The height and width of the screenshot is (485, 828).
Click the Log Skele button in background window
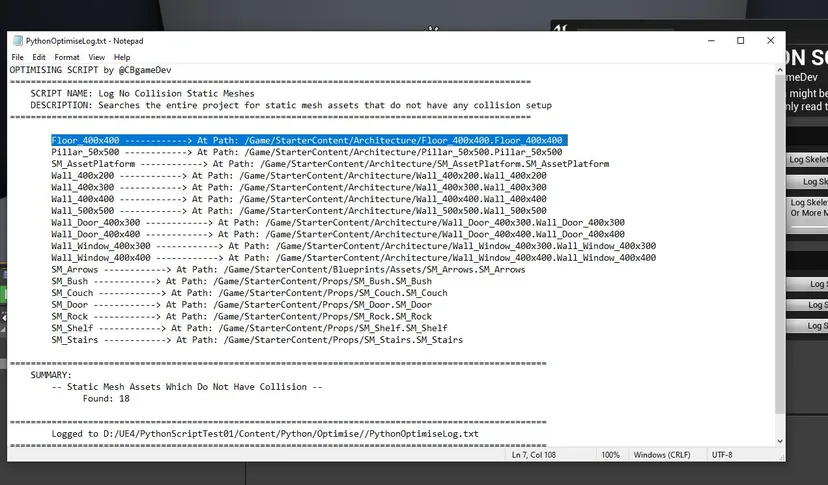(x=807, y=160)
